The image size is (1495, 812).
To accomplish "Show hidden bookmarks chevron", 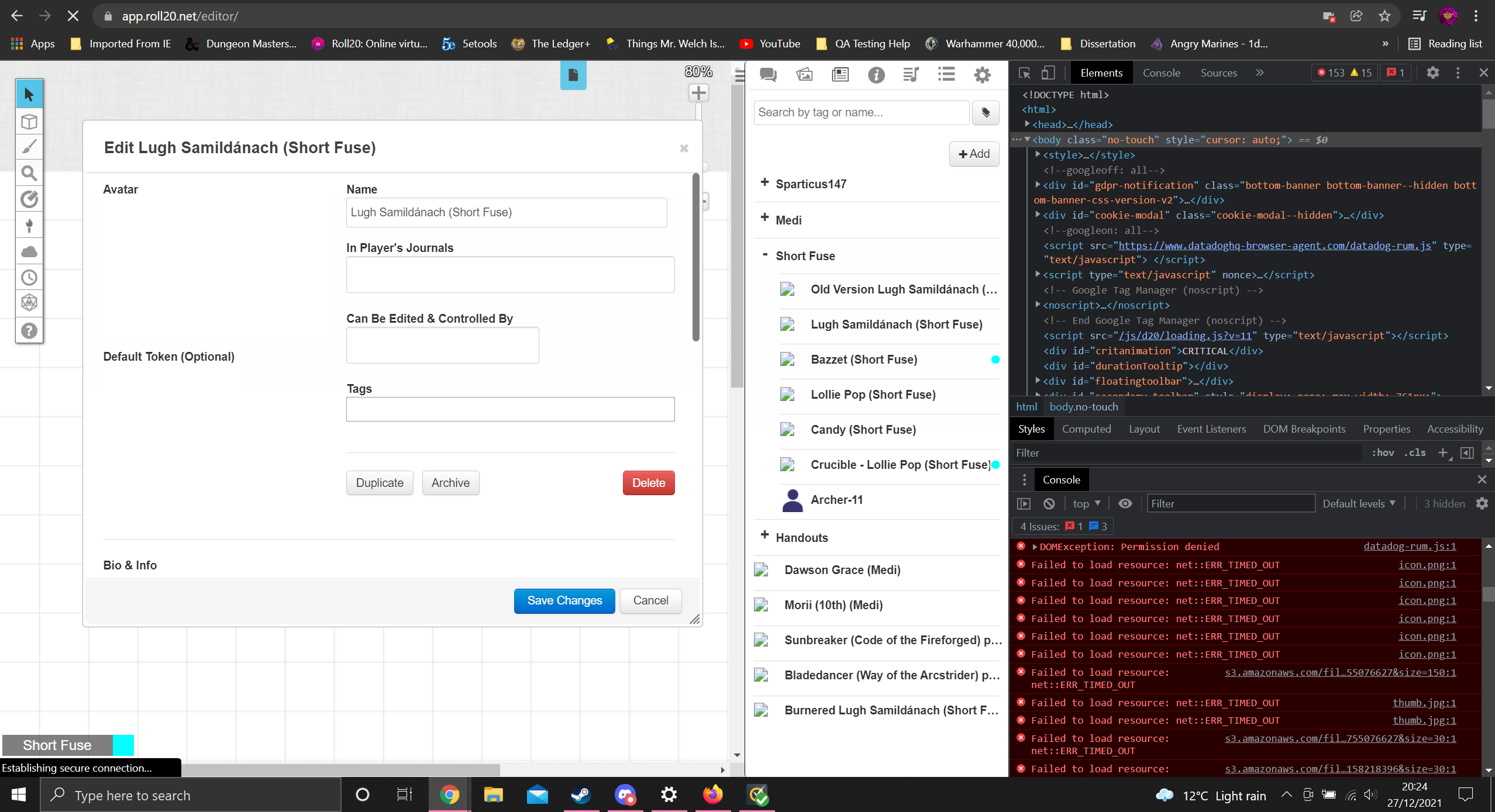I will coord(1385,44).
